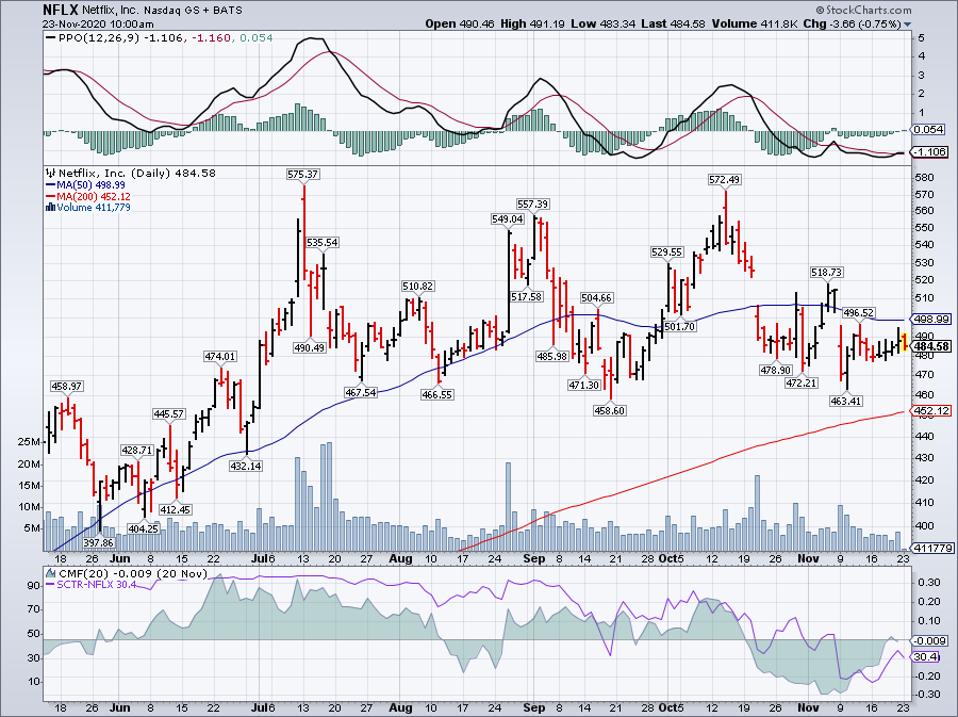Click the 510.82 August high label
The height and width of the screenshot is (717, 958).
click(418, 286)
